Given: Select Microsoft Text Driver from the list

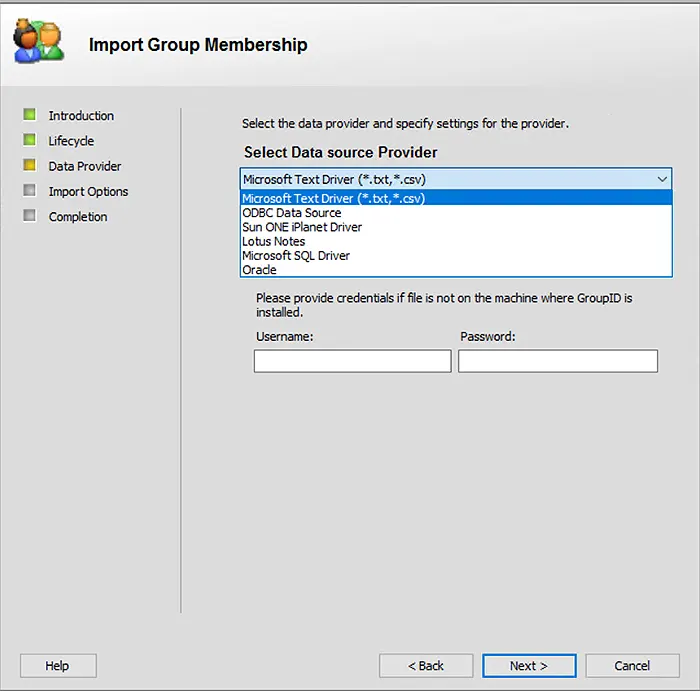Looking at the screenshot, I should pyautogui.click(x=456, y=198).
